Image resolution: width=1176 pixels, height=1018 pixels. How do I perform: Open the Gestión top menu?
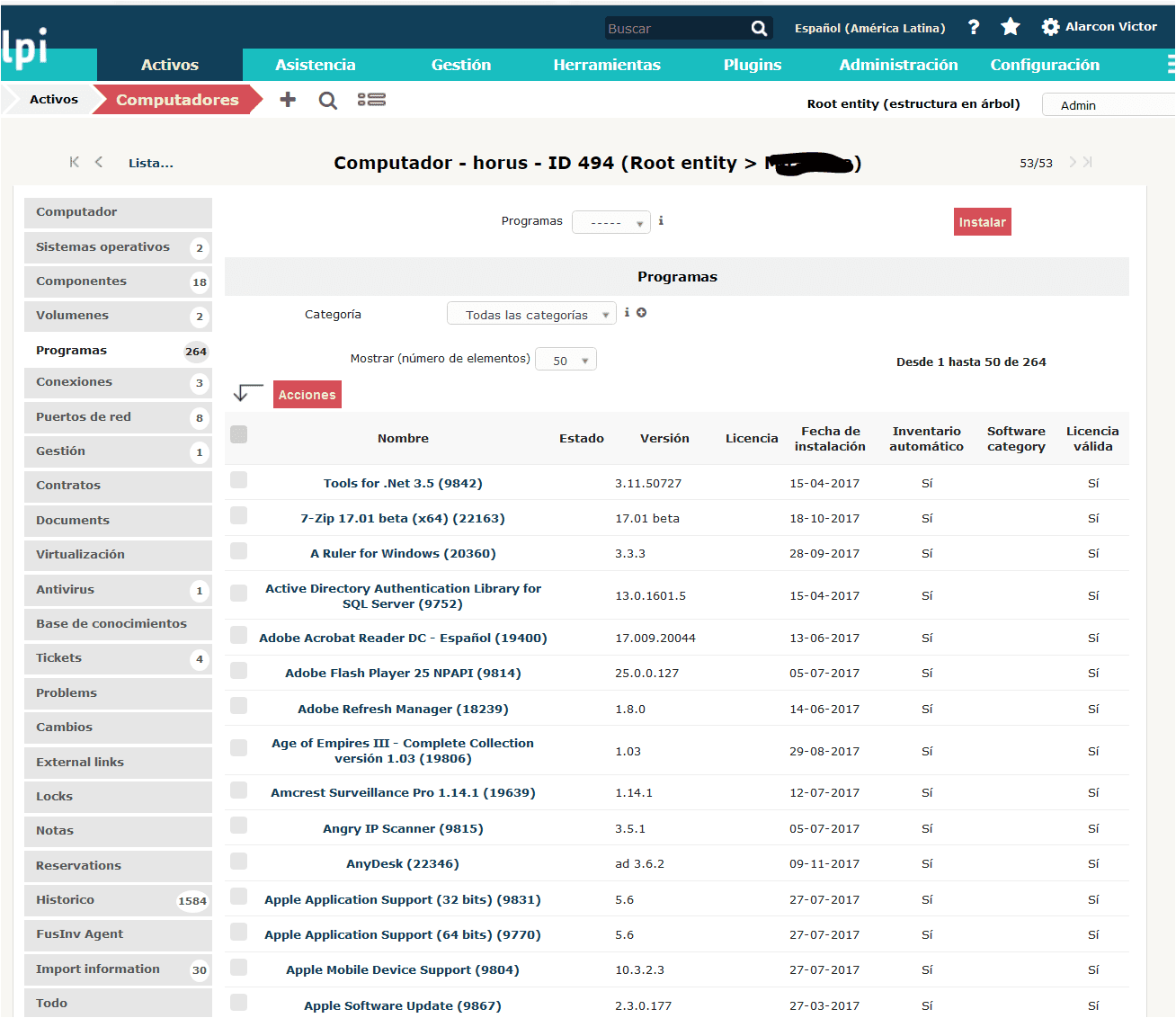point(461,65)
